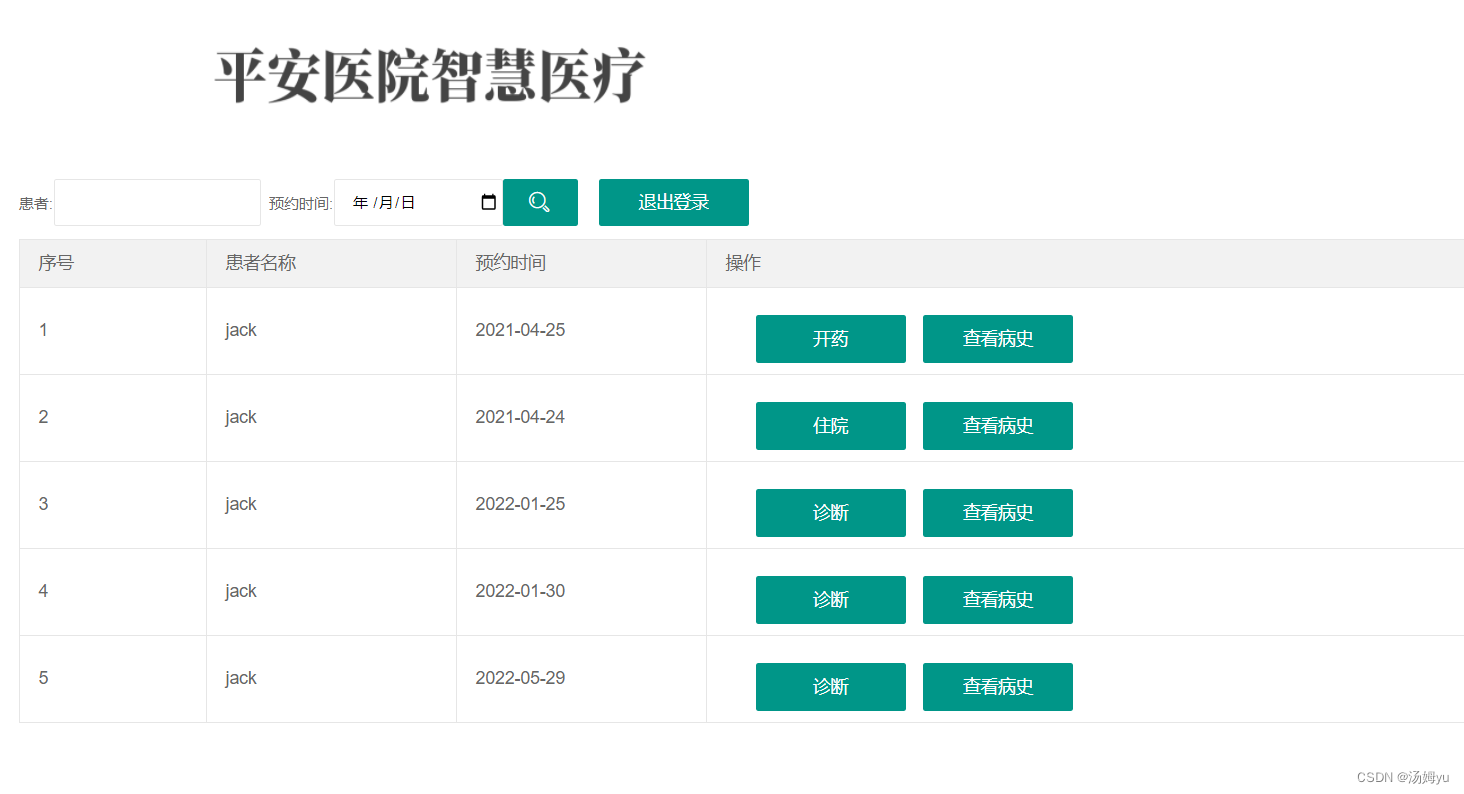Click 诊断 for appointment 2022-01-30
Viewport: 1464px width, 794px height.
click(831, 599)
